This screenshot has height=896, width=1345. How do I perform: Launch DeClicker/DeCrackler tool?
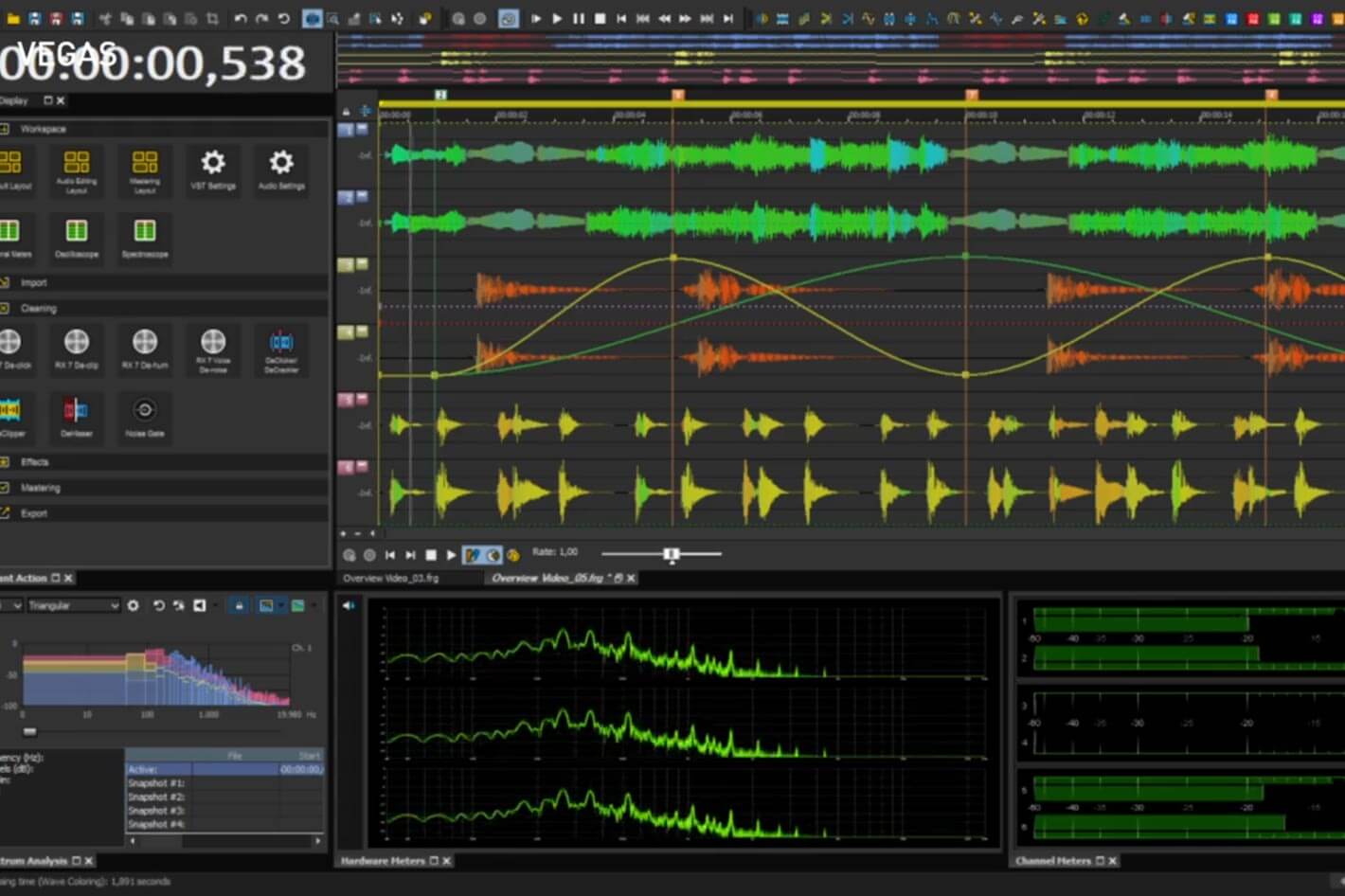click(281, 349)
